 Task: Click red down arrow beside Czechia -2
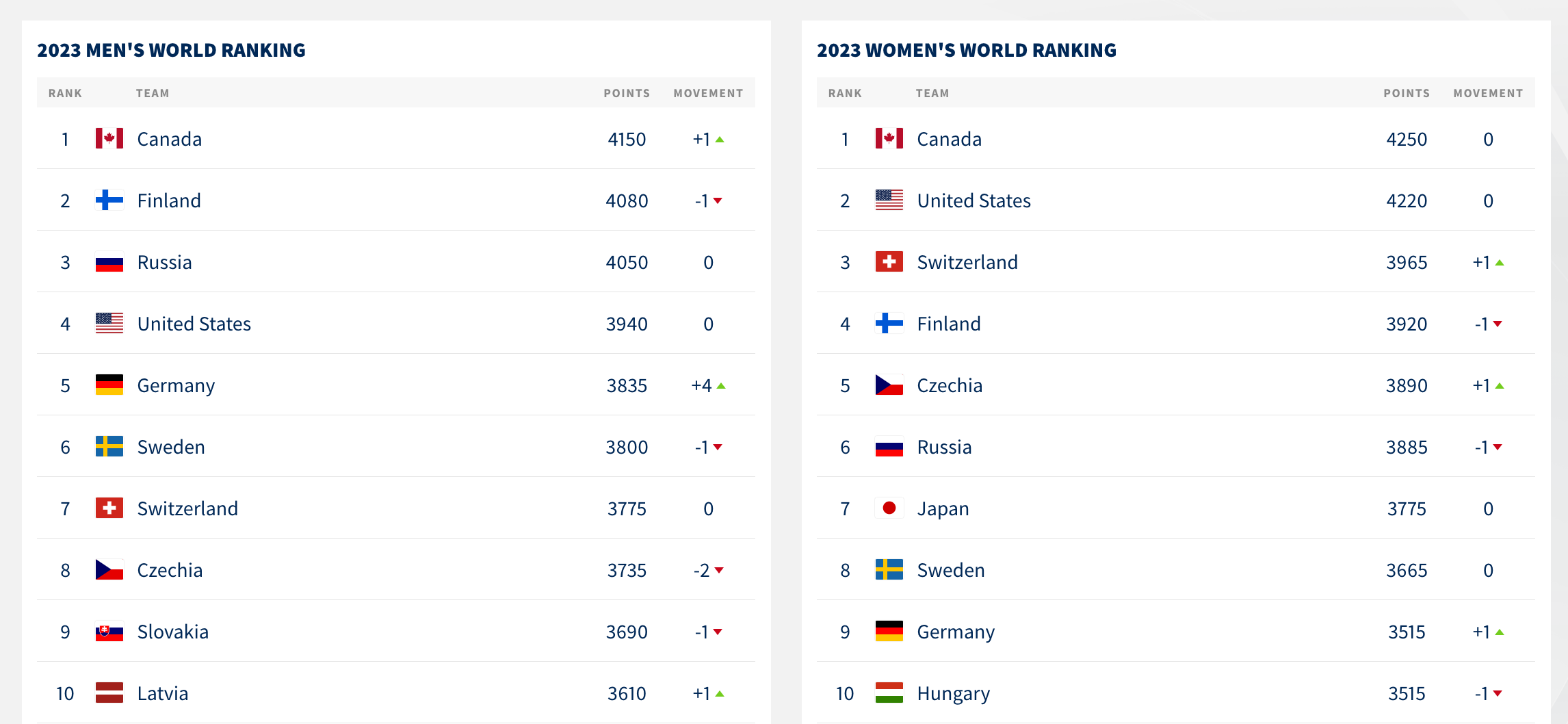coord(719,570)
